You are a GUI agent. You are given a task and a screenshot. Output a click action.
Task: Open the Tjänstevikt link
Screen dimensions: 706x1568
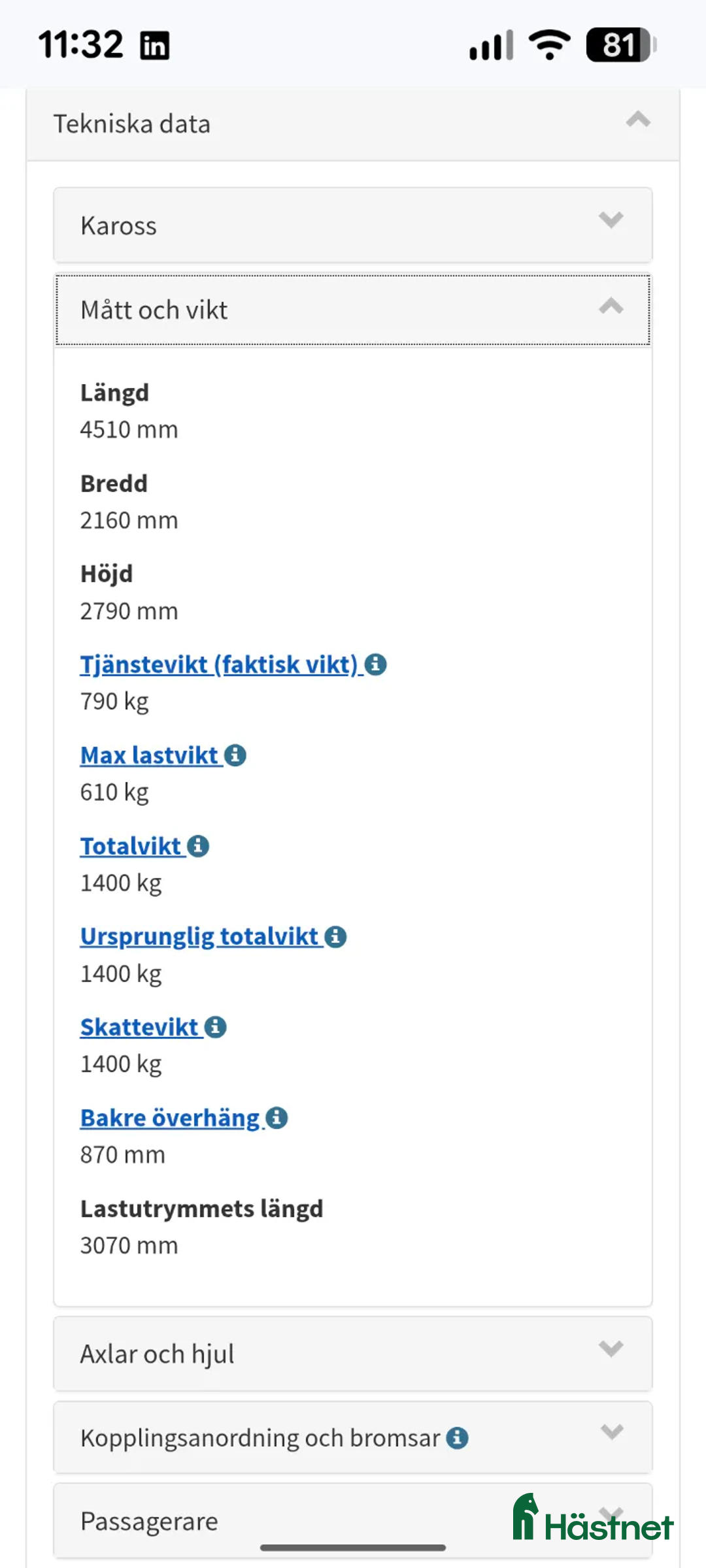pos(216,664)
